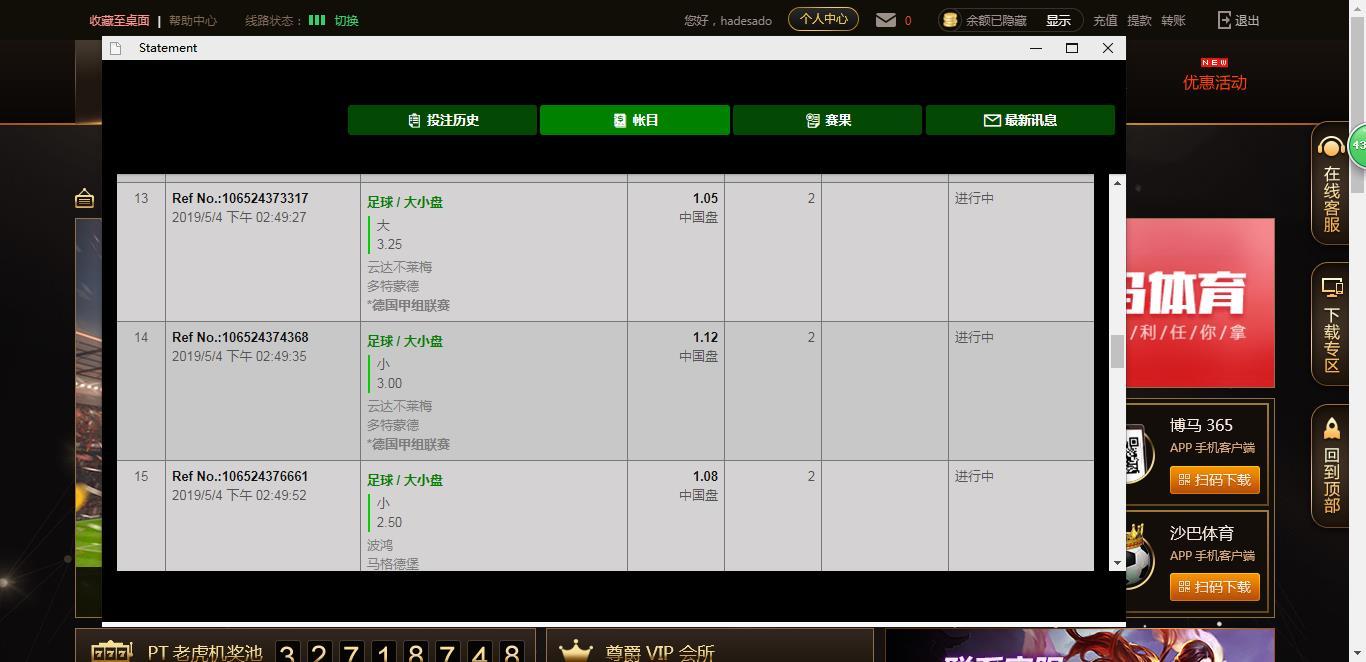Viewport: 1366px width, 662px height.
Task: Open 优惠活动 promotions link
Action: pyautogui.click(x=1214, y=83)
